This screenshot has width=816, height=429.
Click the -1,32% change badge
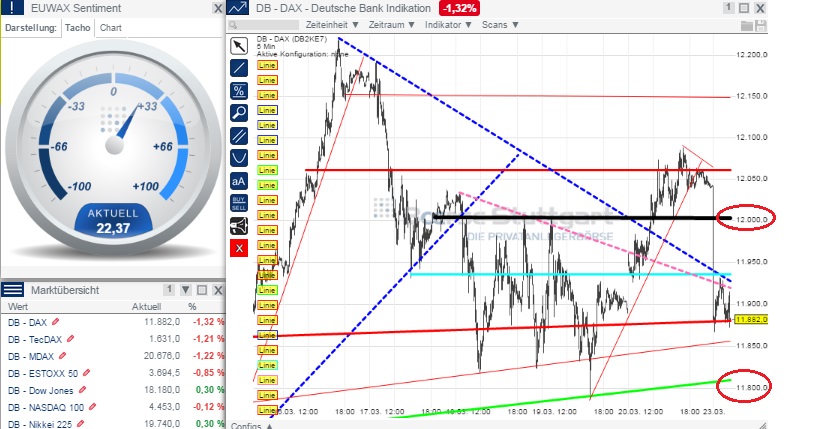click(x=459, y=8)
